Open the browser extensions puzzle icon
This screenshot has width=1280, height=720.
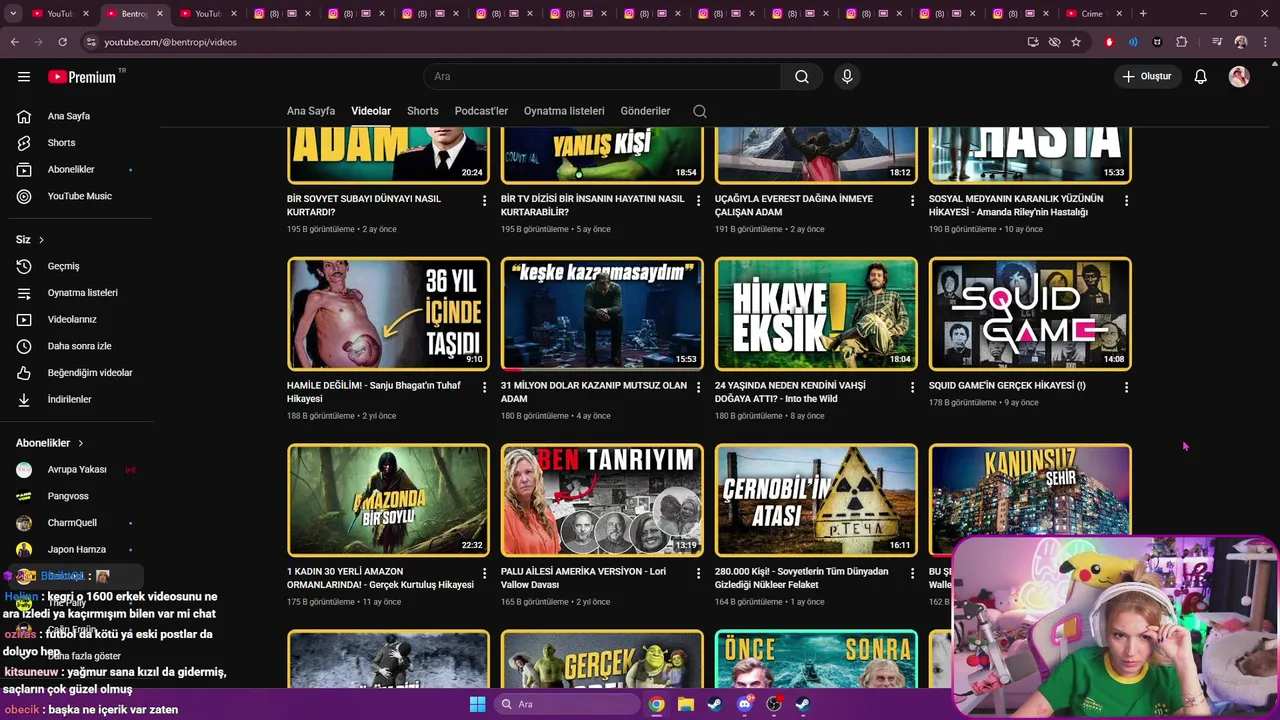click(x=1182, y=42)
